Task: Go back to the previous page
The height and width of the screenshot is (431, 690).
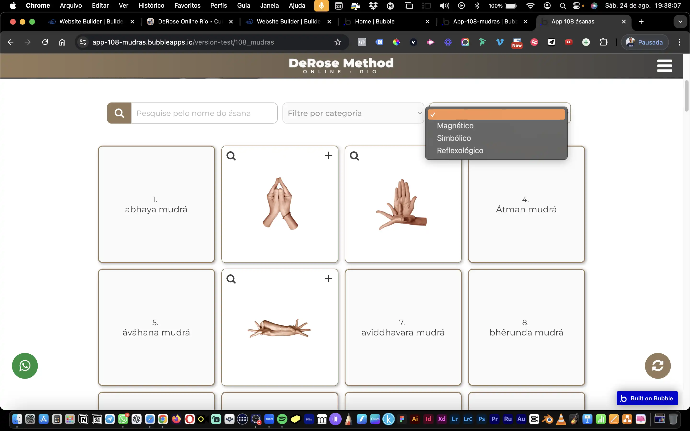Action: coord(11,42)
